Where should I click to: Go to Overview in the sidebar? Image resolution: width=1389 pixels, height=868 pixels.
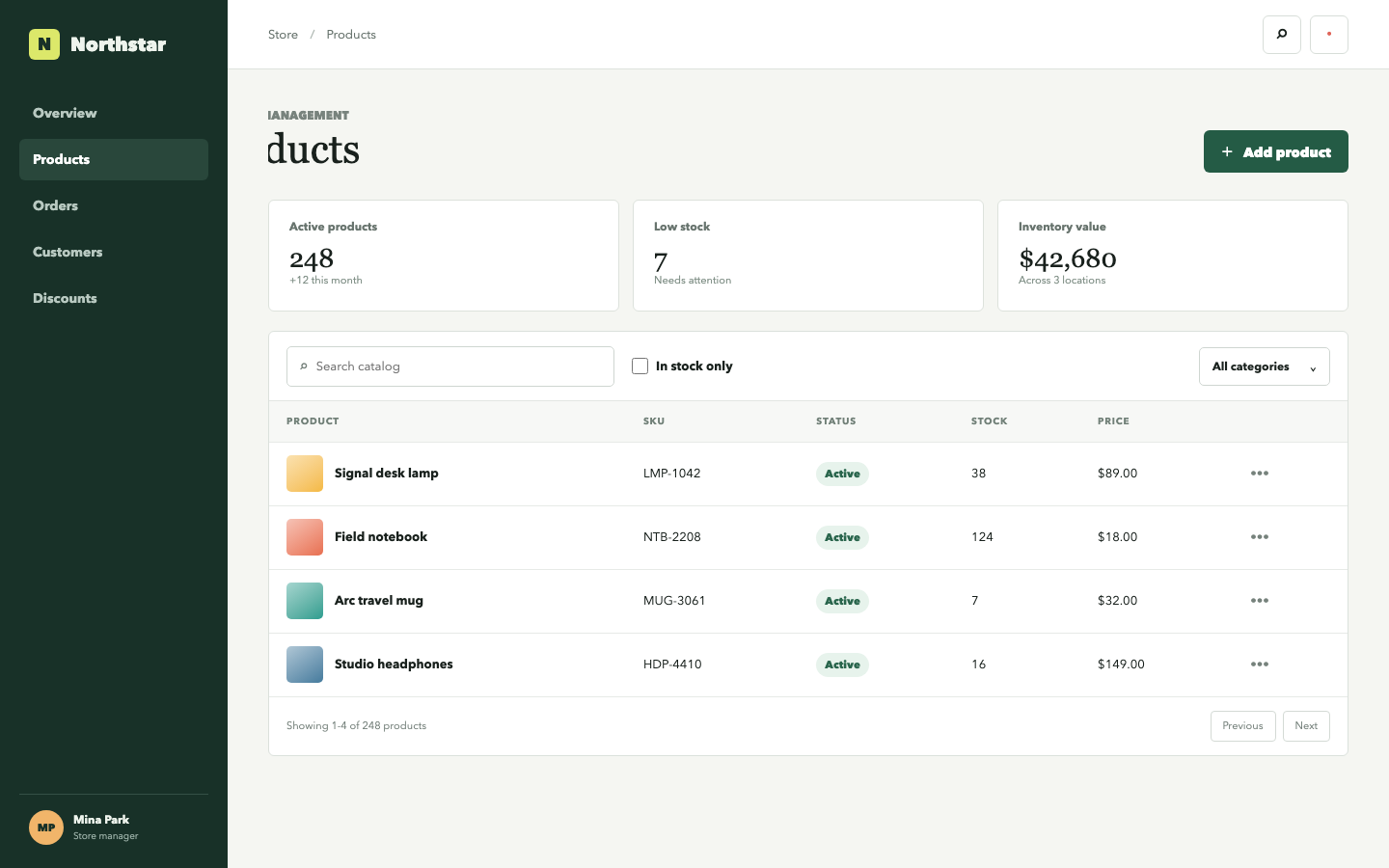[114, 113]
